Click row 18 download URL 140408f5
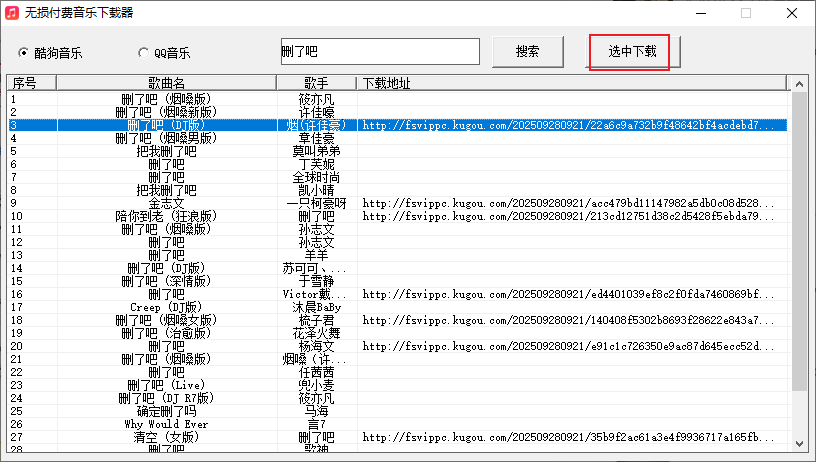816x462 pixels. coord(568,320)
